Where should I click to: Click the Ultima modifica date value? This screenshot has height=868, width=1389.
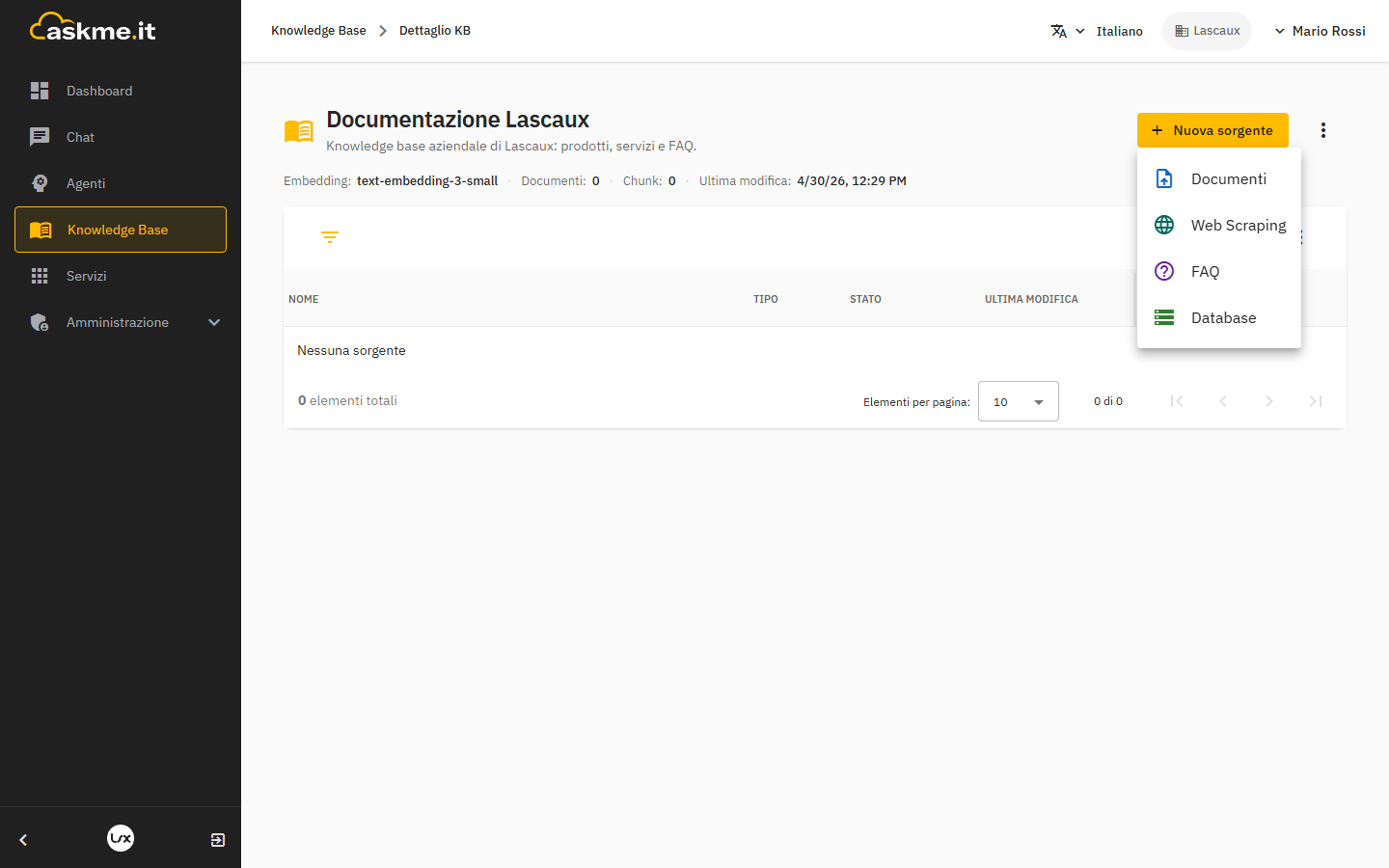point(852,181)
